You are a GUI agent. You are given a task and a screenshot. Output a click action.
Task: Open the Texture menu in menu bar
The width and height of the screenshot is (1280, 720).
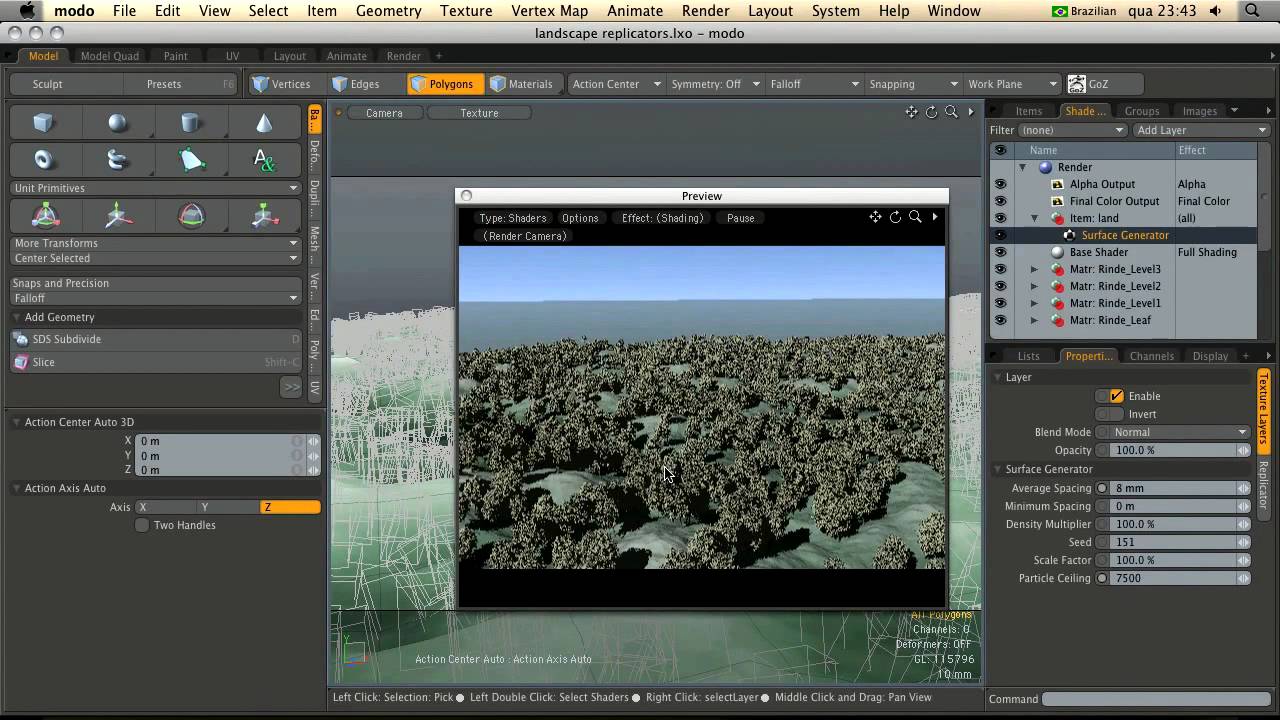point(466,11)
